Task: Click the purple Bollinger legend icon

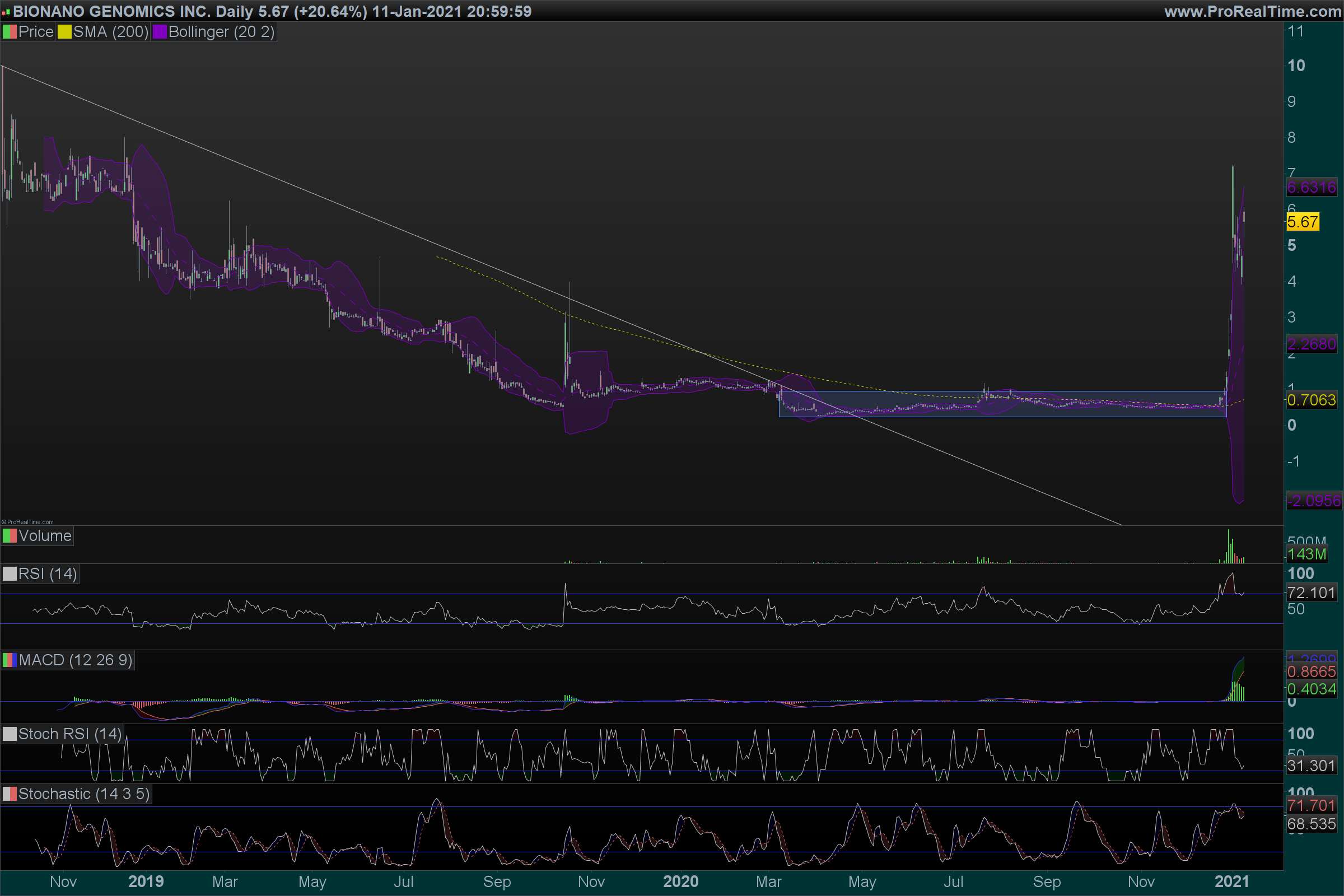Action: (160, 32)
